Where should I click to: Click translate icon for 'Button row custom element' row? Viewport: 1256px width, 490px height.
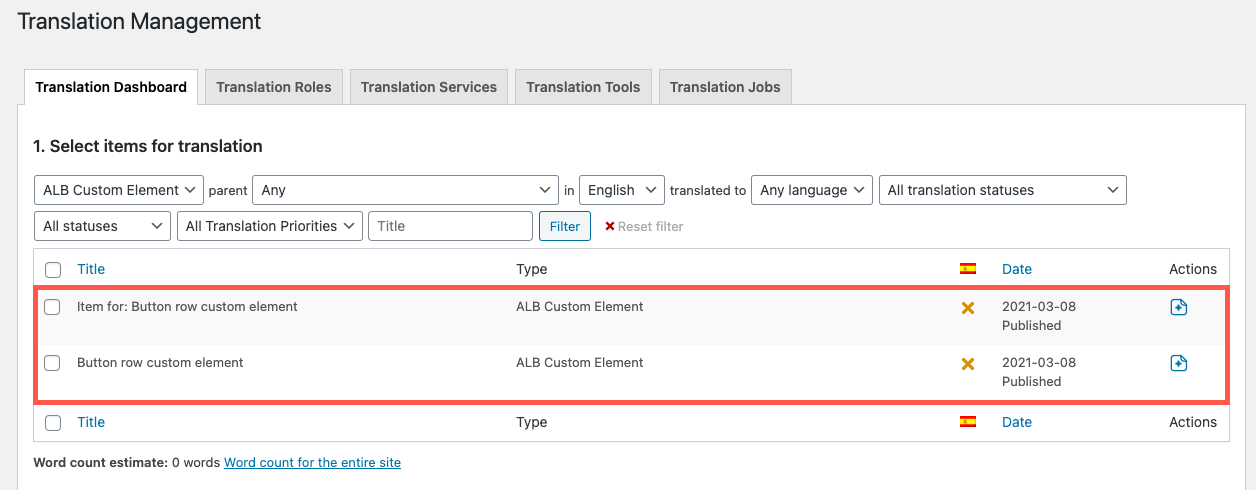pyautogui.click(x=1178, y=364)
